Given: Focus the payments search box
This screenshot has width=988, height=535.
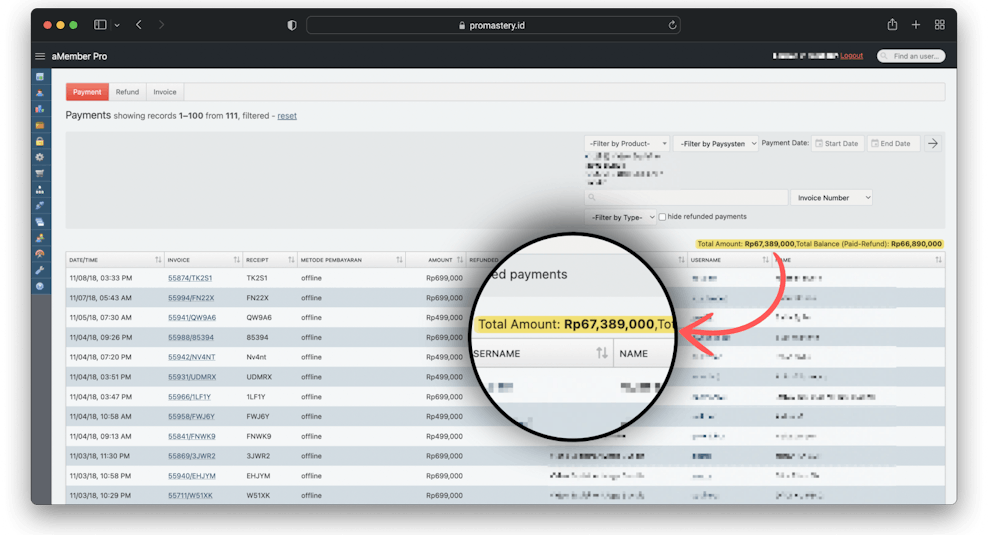Looking at the screenshot, I should pyautogui.click(x=686, y=198).
